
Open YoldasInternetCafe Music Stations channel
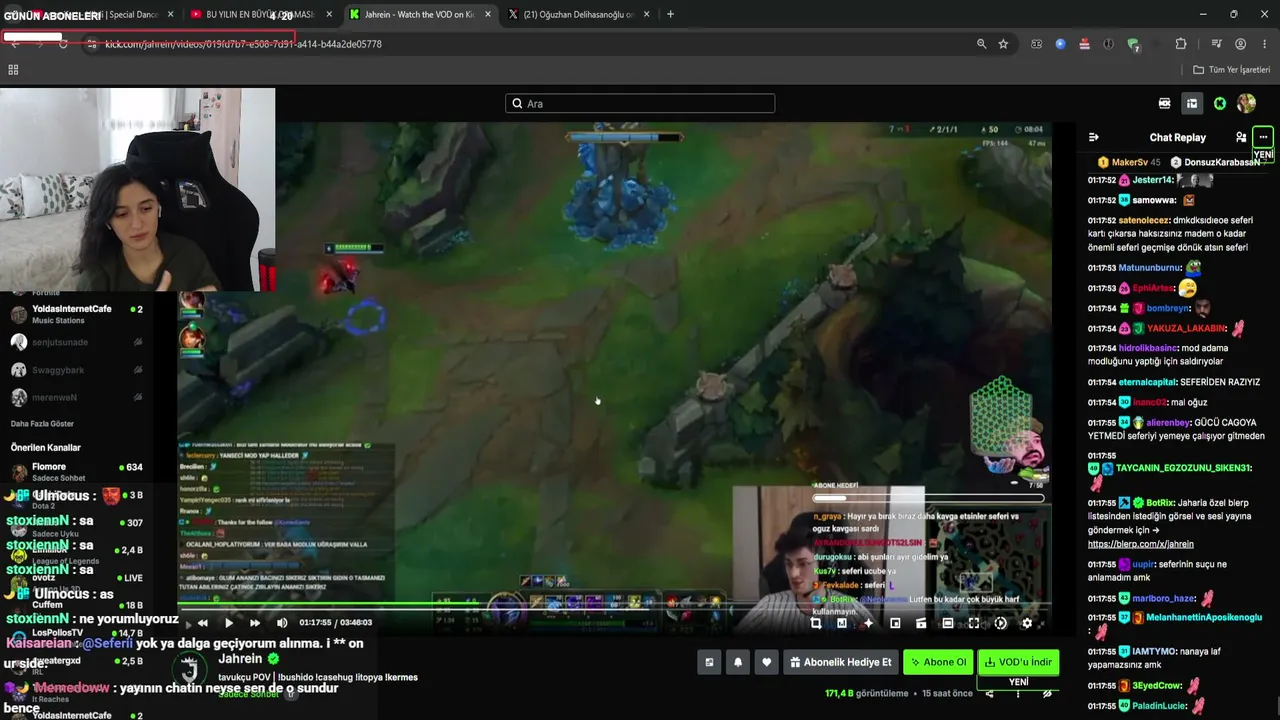[76, 314]
